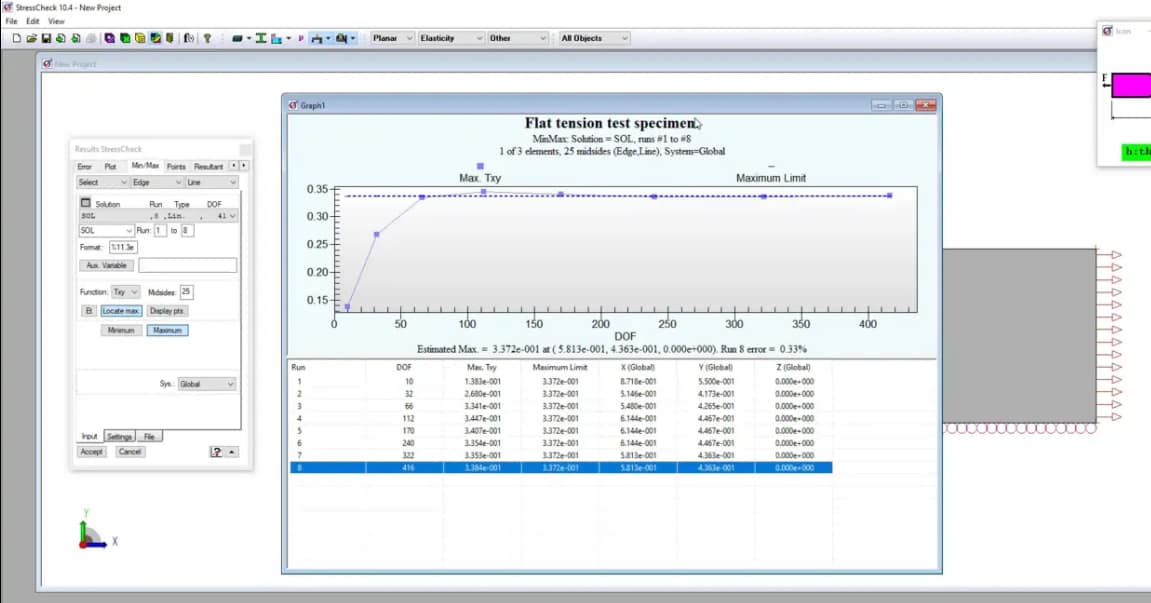The image size is (1151, 603).
Task: Switch to the Points tab
Action: coord(177,166)
